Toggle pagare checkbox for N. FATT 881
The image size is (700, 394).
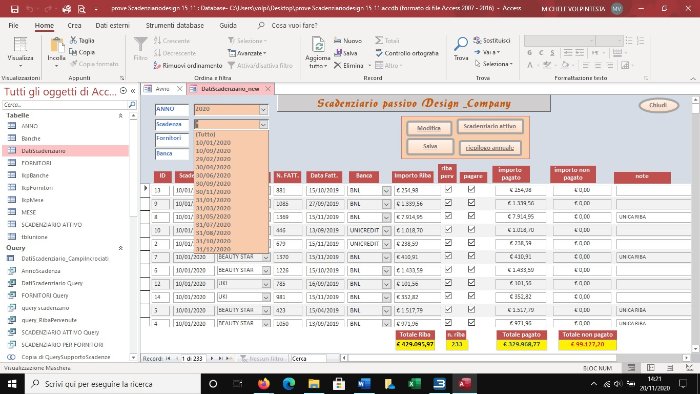pyautogui.click(x=471, y=189)
